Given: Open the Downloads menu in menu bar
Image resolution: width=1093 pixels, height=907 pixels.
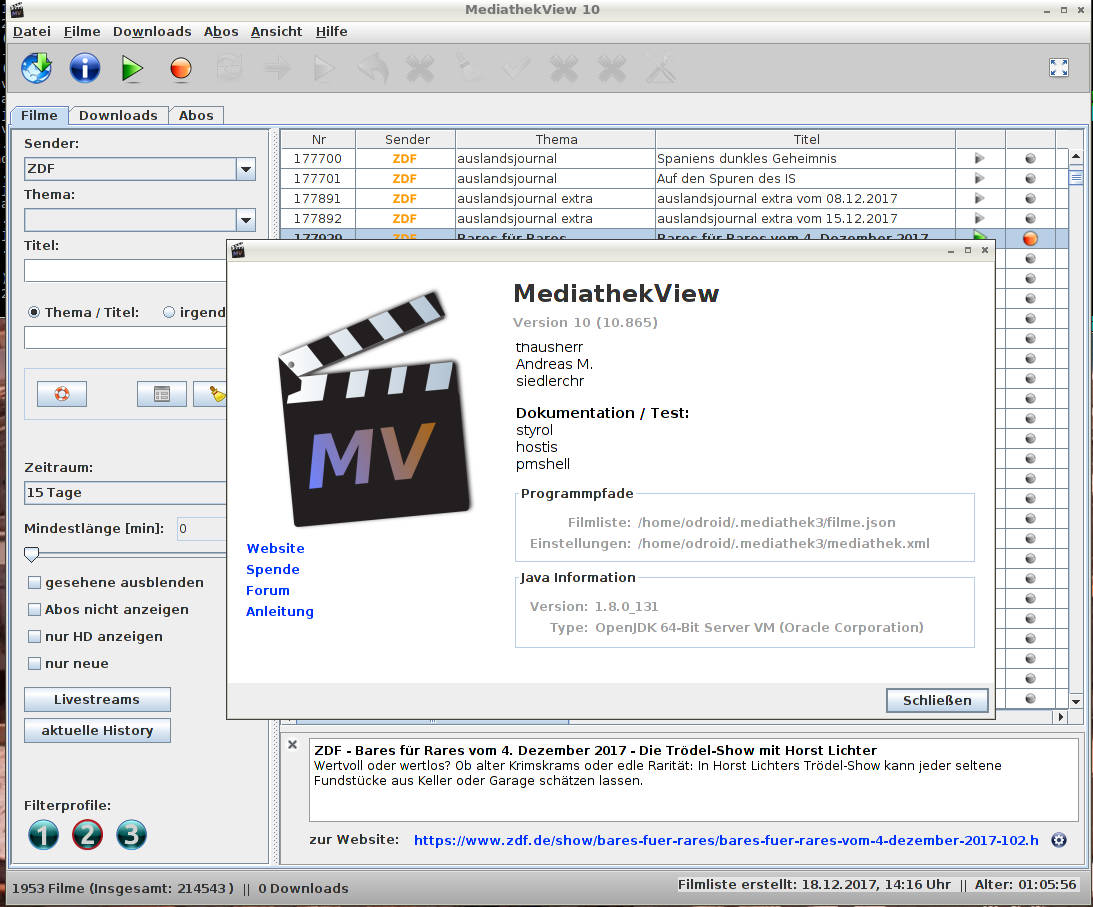Looking at the screenshot, I should (151, 31).
